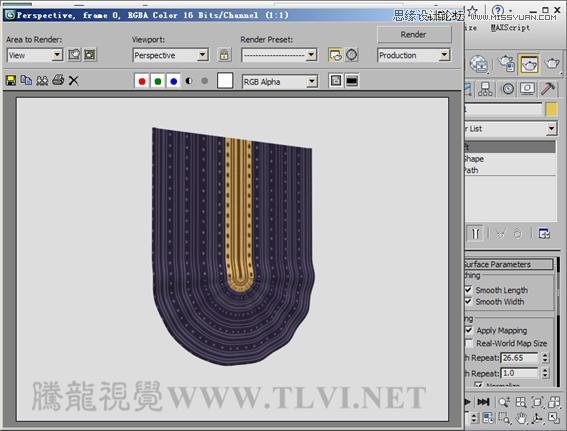Toggle the Lock to Viewport icon
Screen dimensions: 567x431
pyautogui.click(x=224, y=55)
